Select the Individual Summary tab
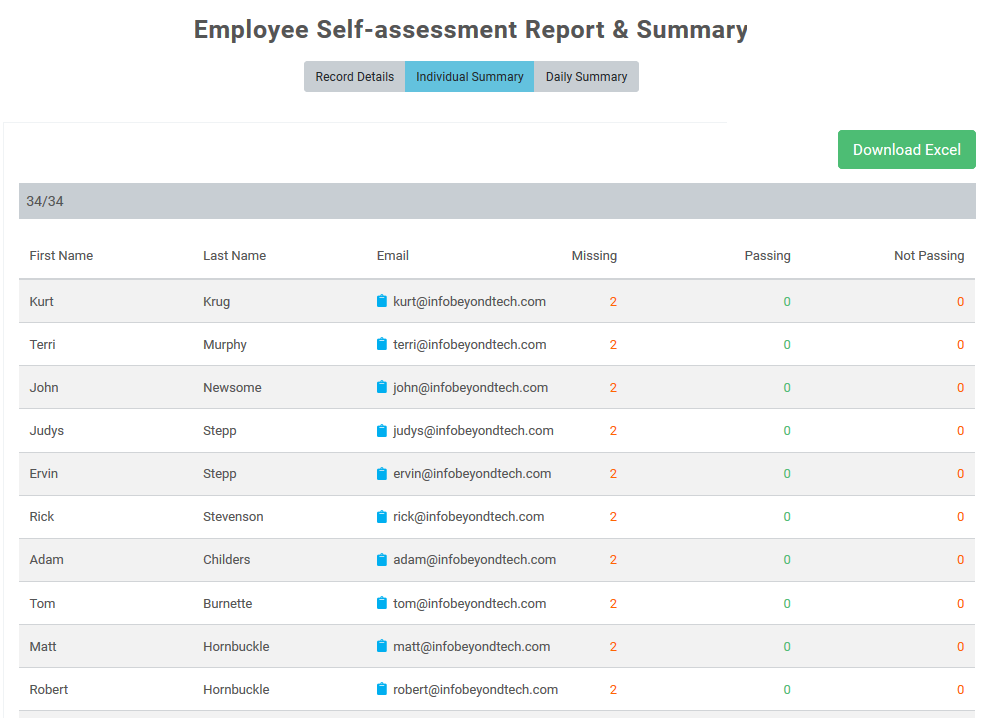This screenshot has width=990, height=718. coord(469,76)
